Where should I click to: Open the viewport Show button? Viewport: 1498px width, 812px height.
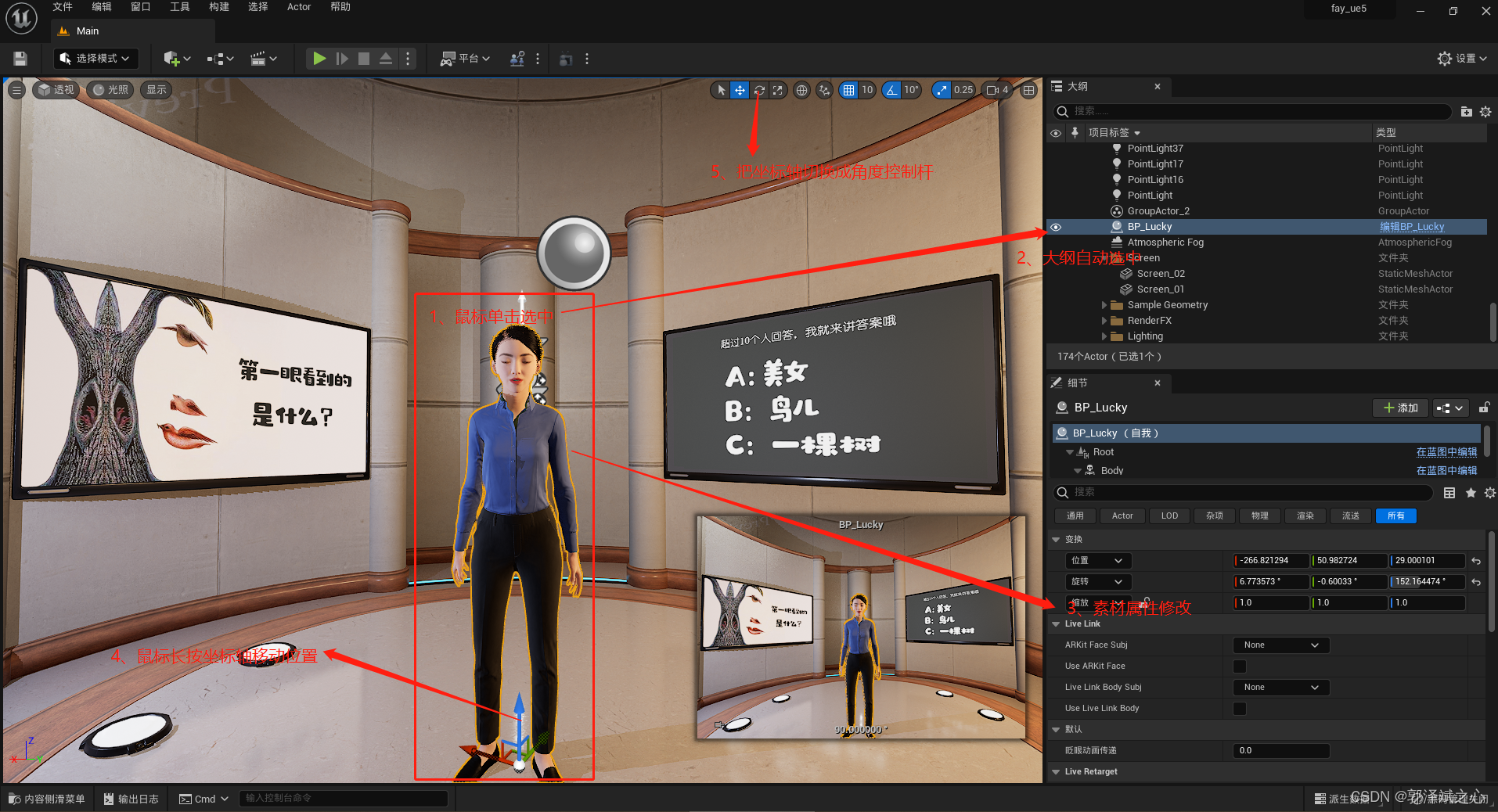click(x=157, y=90)
